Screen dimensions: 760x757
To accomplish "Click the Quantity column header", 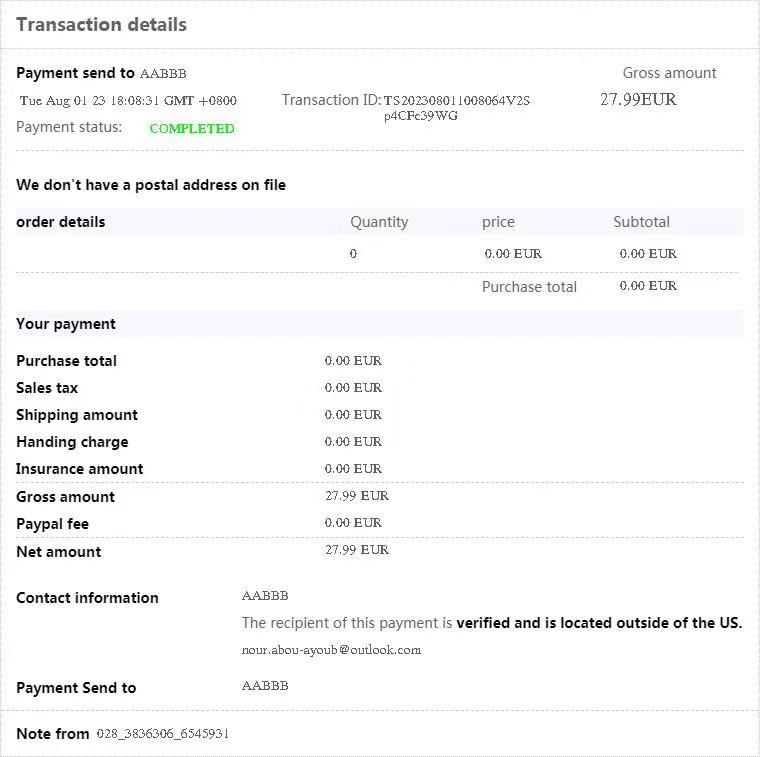I will click(x=379, y=222).
